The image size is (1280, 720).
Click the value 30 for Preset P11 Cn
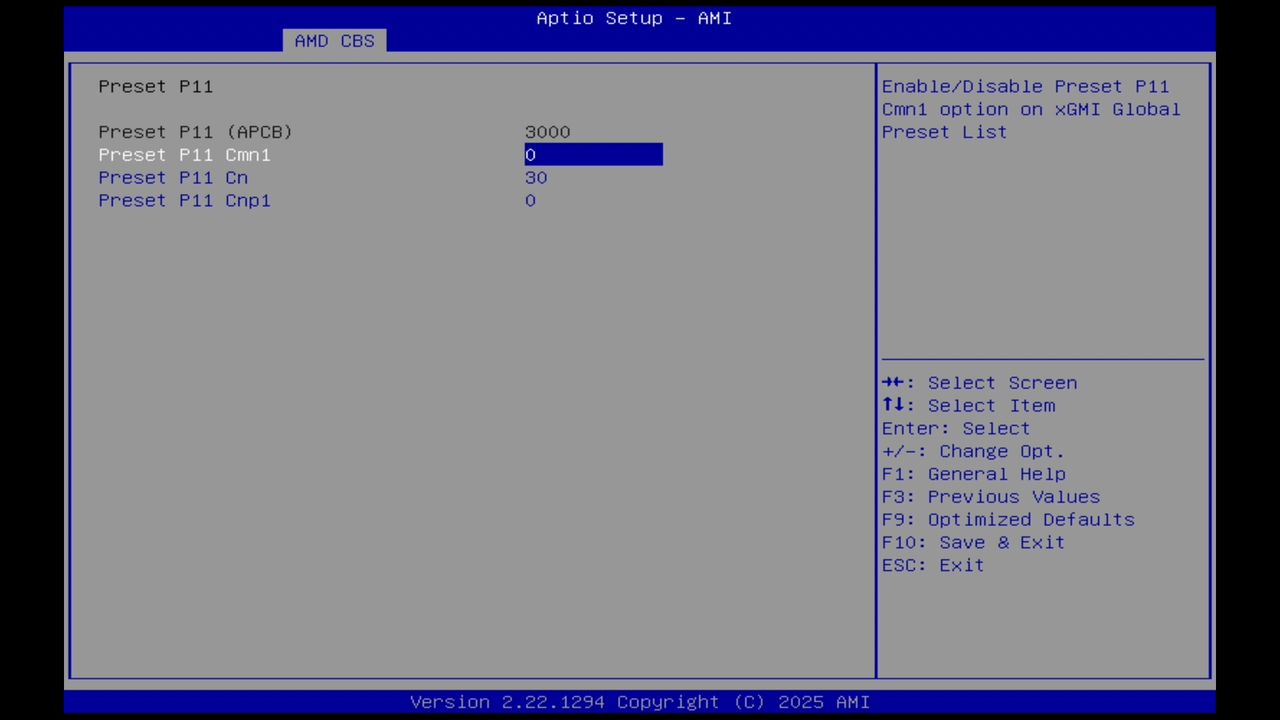pyautogui.click(x=536, y=177)
